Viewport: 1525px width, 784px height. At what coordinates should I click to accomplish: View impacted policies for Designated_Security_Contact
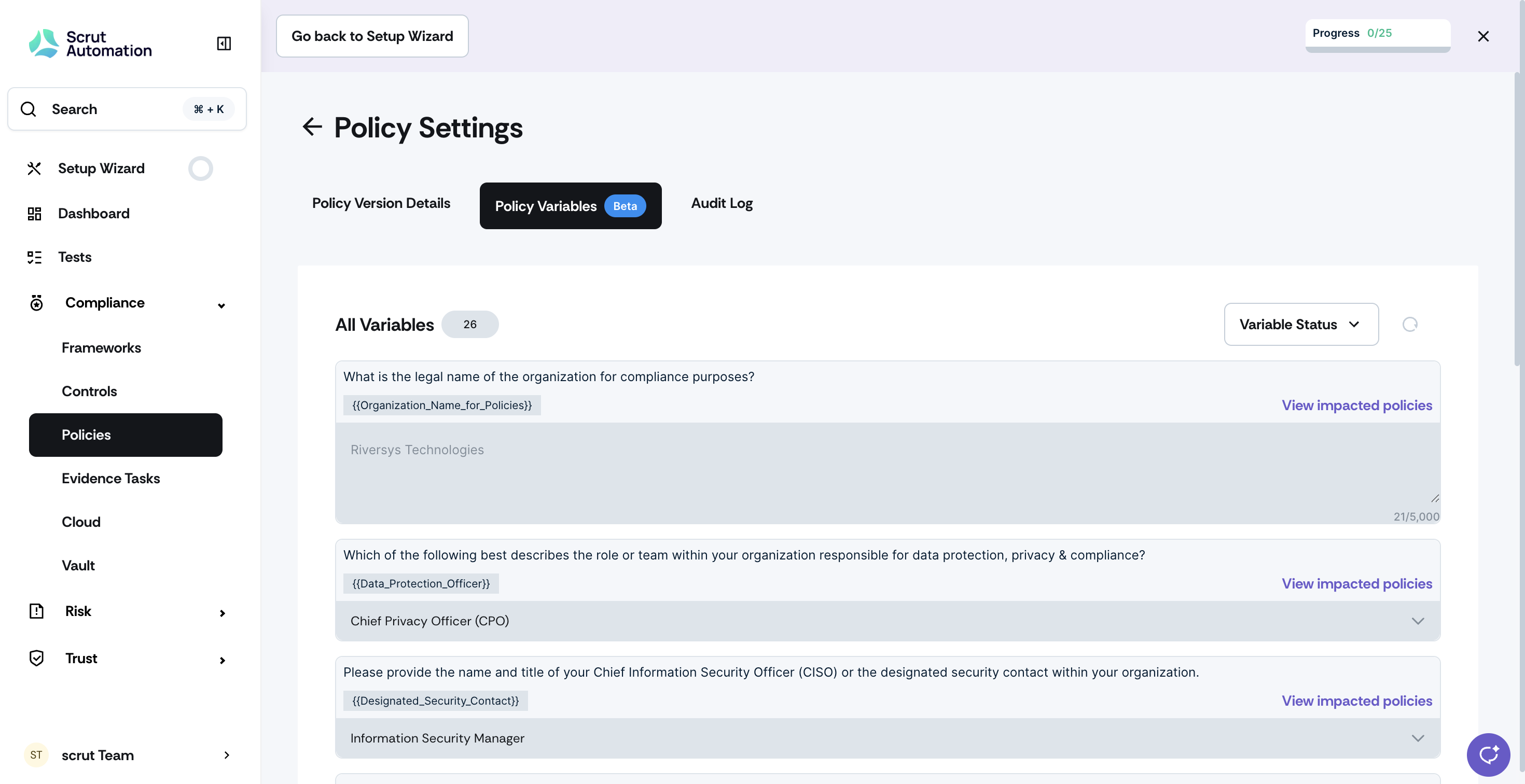click(1357, 701)
